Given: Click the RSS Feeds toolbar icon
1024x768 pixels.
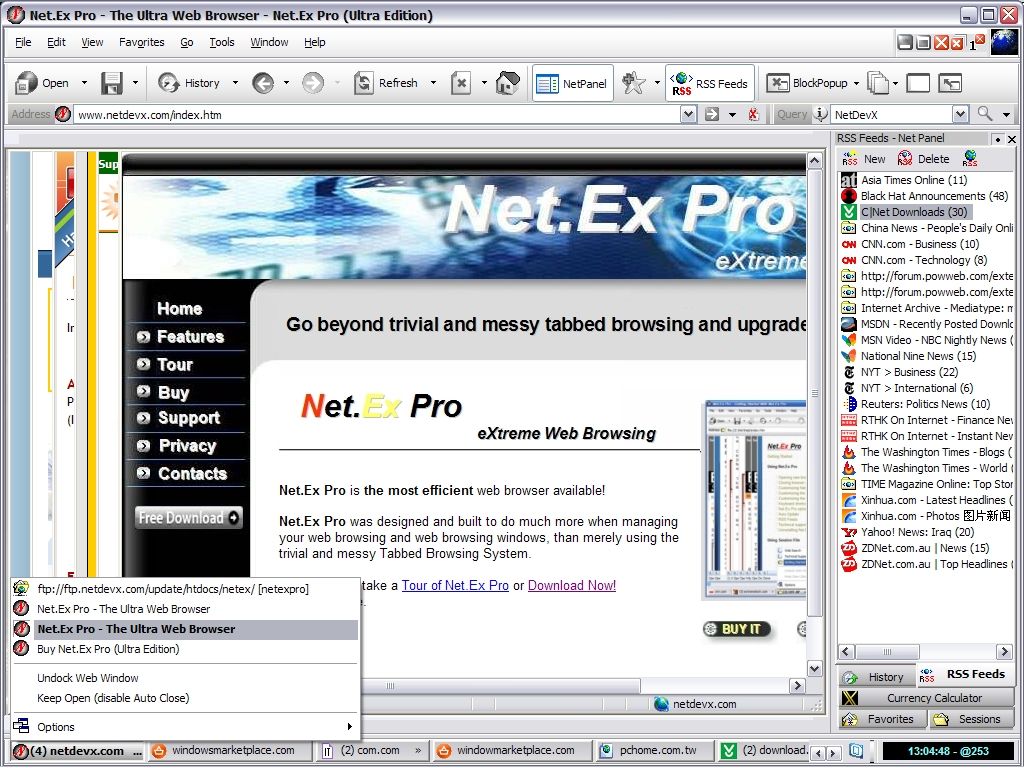Looking at the screenshot, I should (x=681, y=84).
